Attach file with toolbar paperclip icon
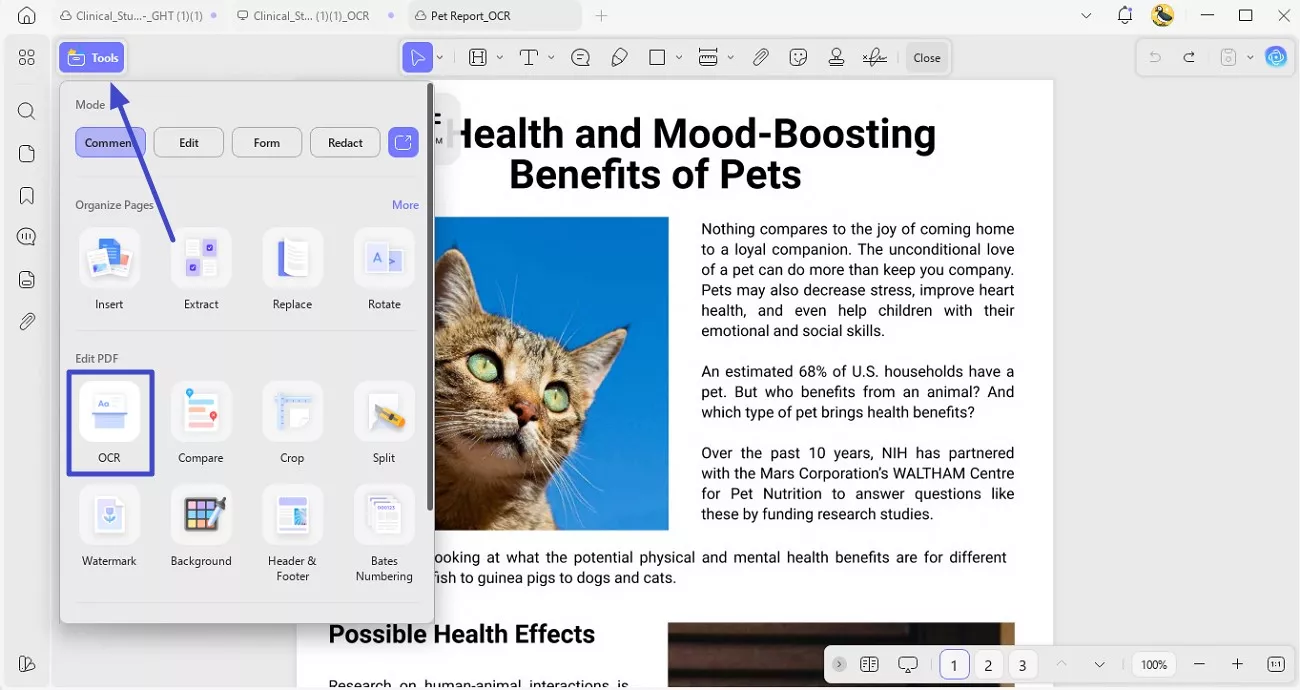Image resolution: width=1300 pixels, height=690 pixels. pyautogui.click(x=760, y=58)
